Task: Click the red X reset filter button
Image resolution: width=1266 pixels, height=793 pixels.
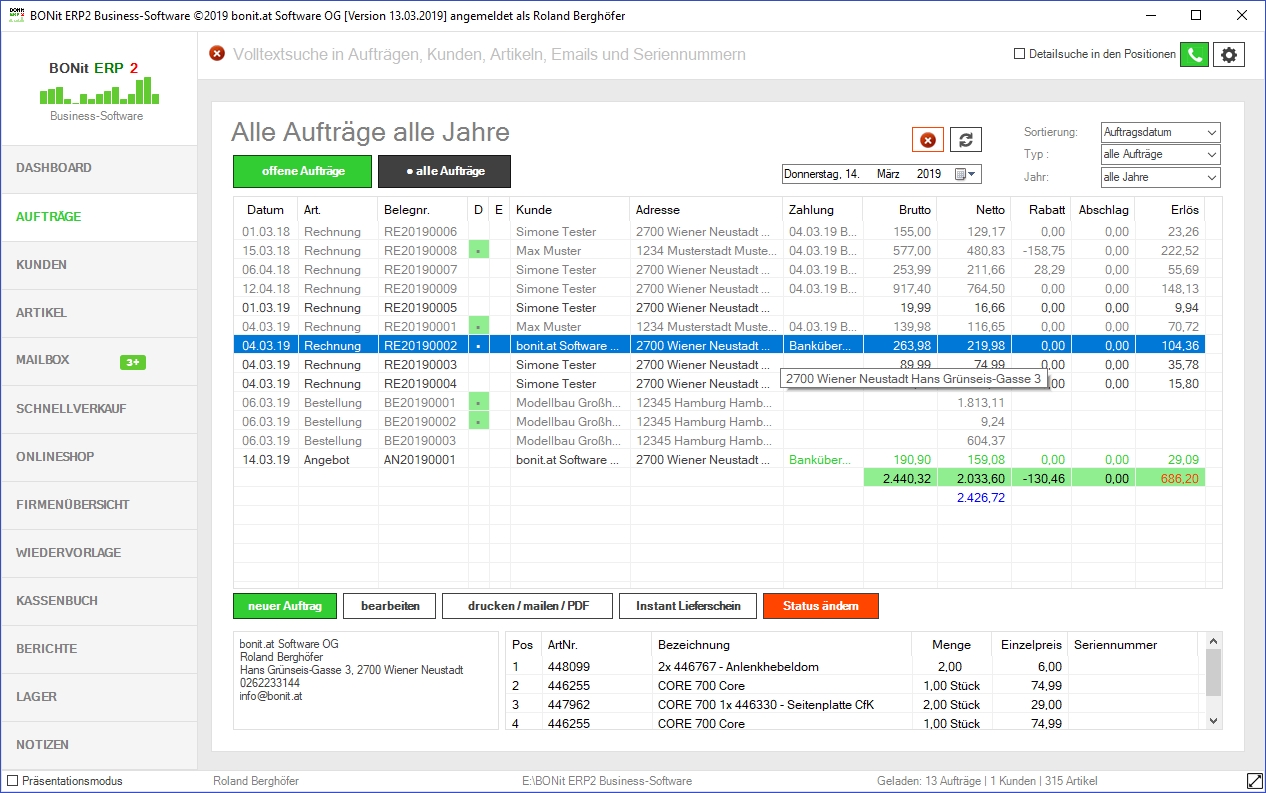Action: [927, 140]
